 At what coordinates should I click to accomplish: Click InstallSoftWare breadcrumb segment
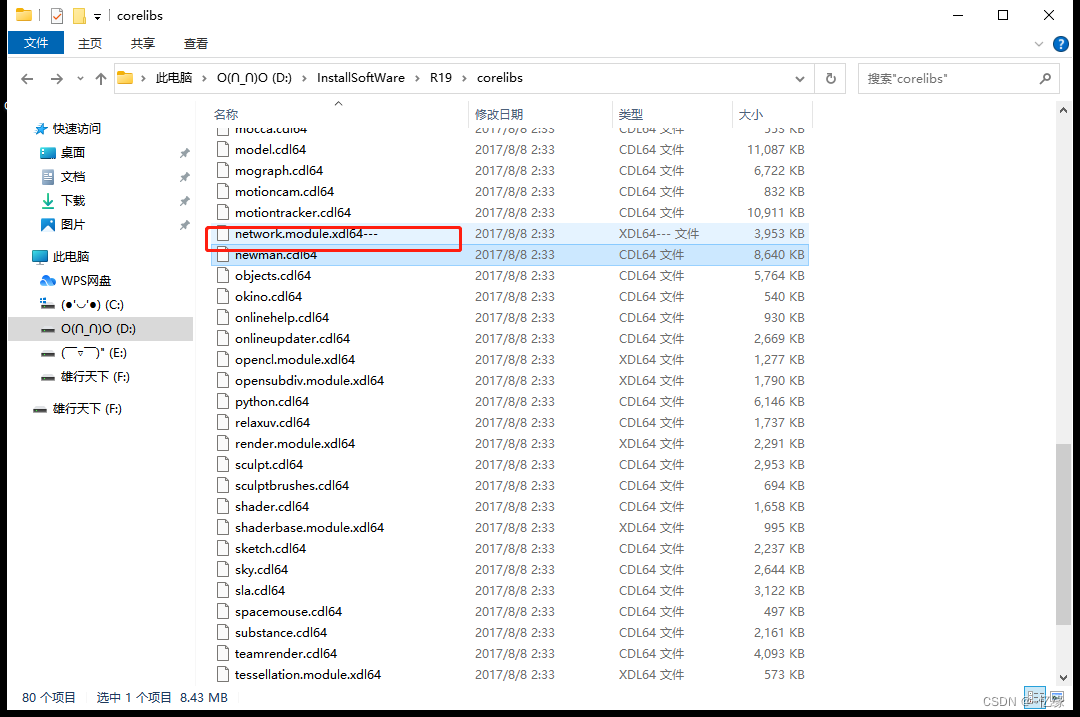361,78
